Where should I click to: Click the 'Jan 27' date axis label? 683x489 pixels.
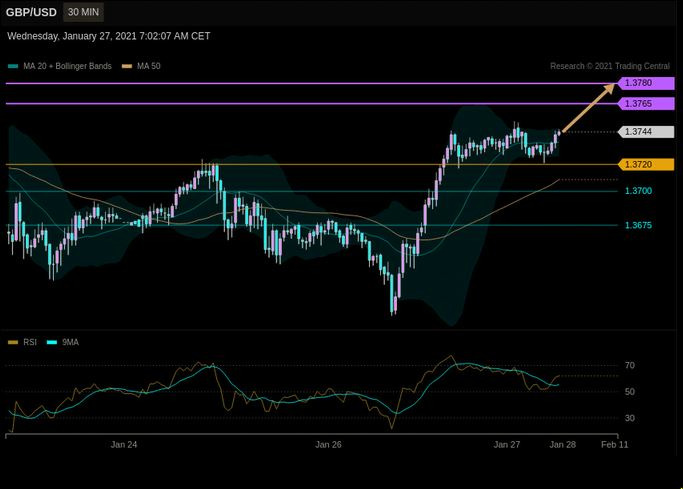coord(507,445)
